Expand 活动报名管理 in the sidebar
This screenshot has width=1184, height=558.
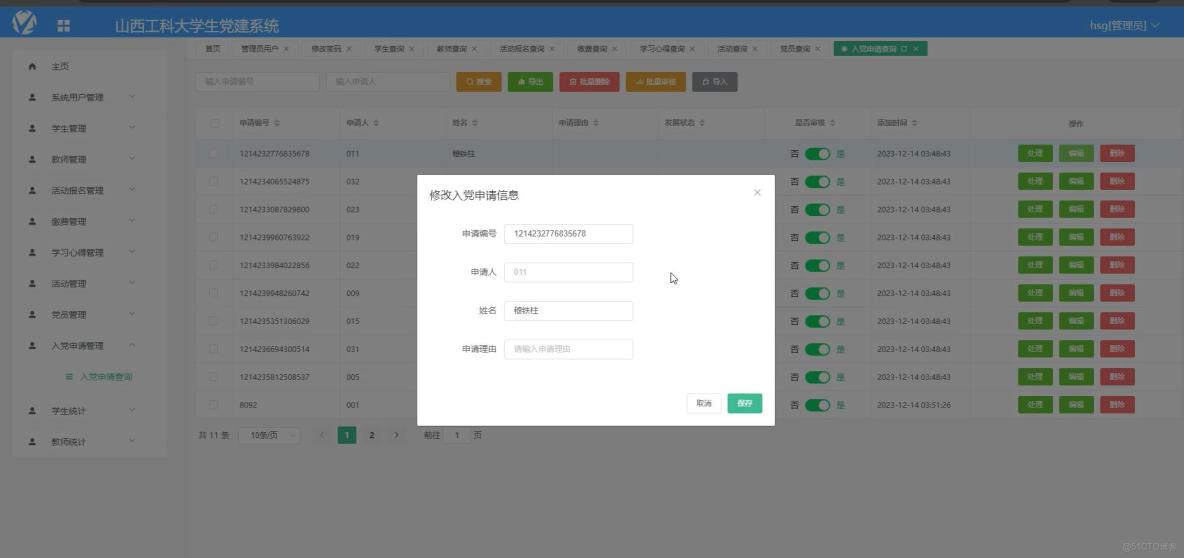coord(132,190)
